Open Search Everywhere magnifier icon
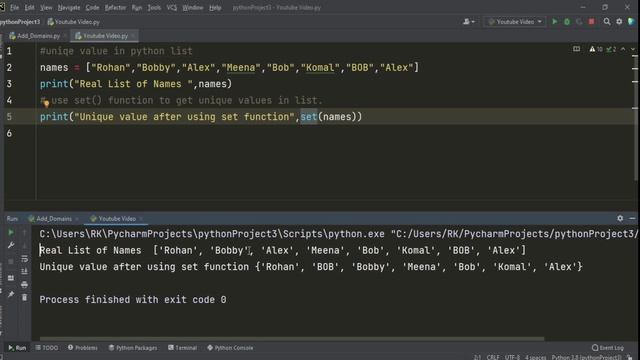This screenshot has height=360, width=640. tap(607, 22)
